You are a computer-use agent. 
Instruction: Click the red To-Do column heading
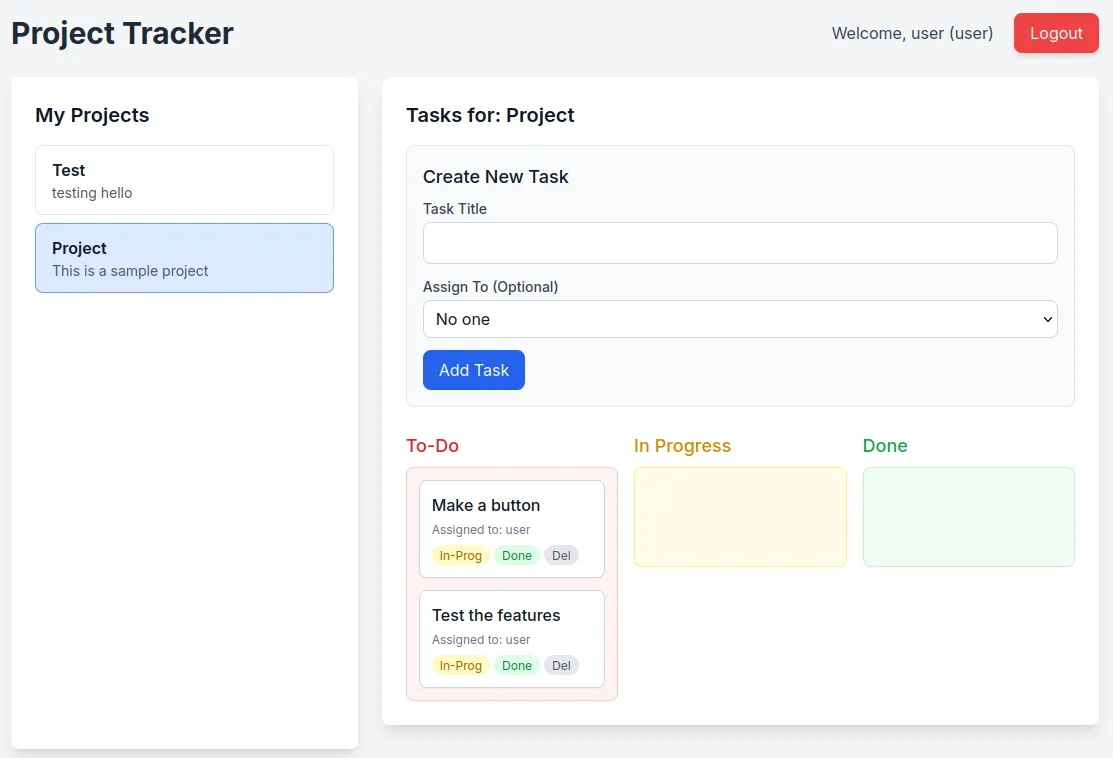tap(432, 446)
